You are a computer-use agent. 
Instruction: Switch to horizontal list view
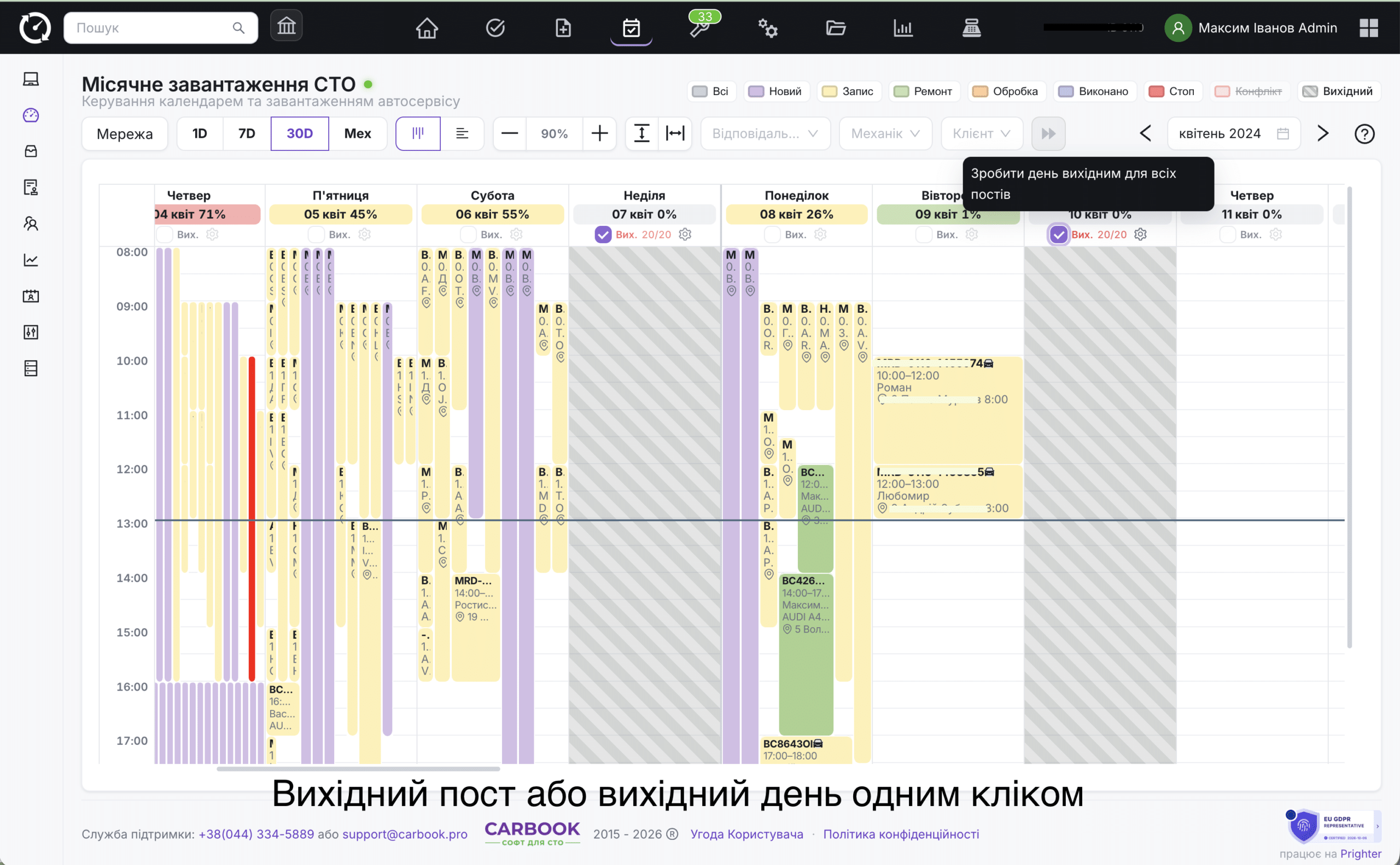[462, 133]
